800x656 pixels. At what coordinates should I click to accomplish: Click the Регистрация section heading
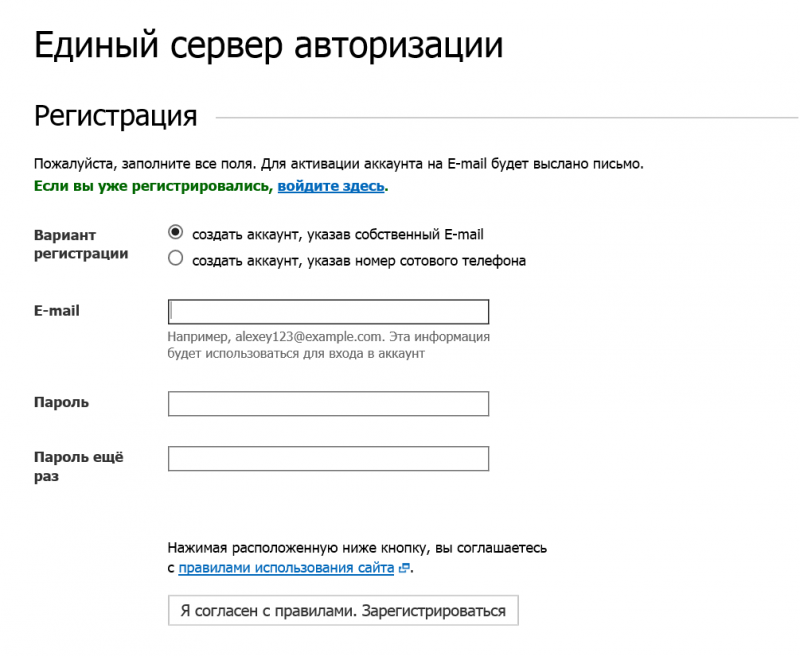(115, 116)
